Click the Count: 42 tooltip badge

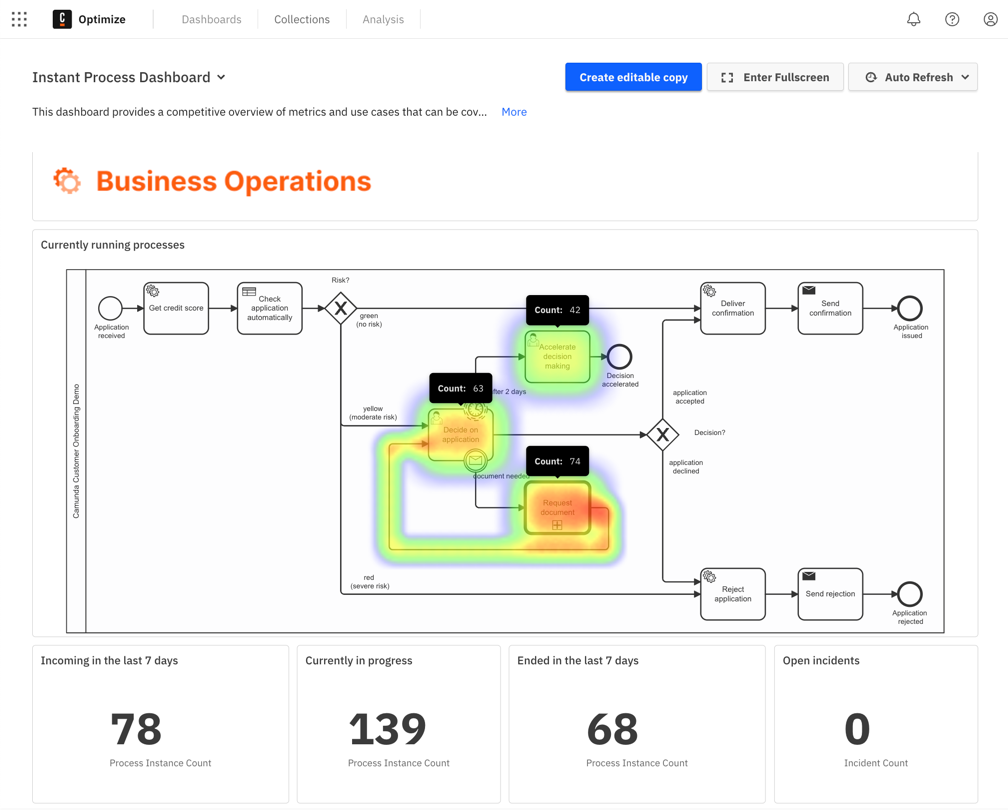pyautogui.click(x=557, y=310)
